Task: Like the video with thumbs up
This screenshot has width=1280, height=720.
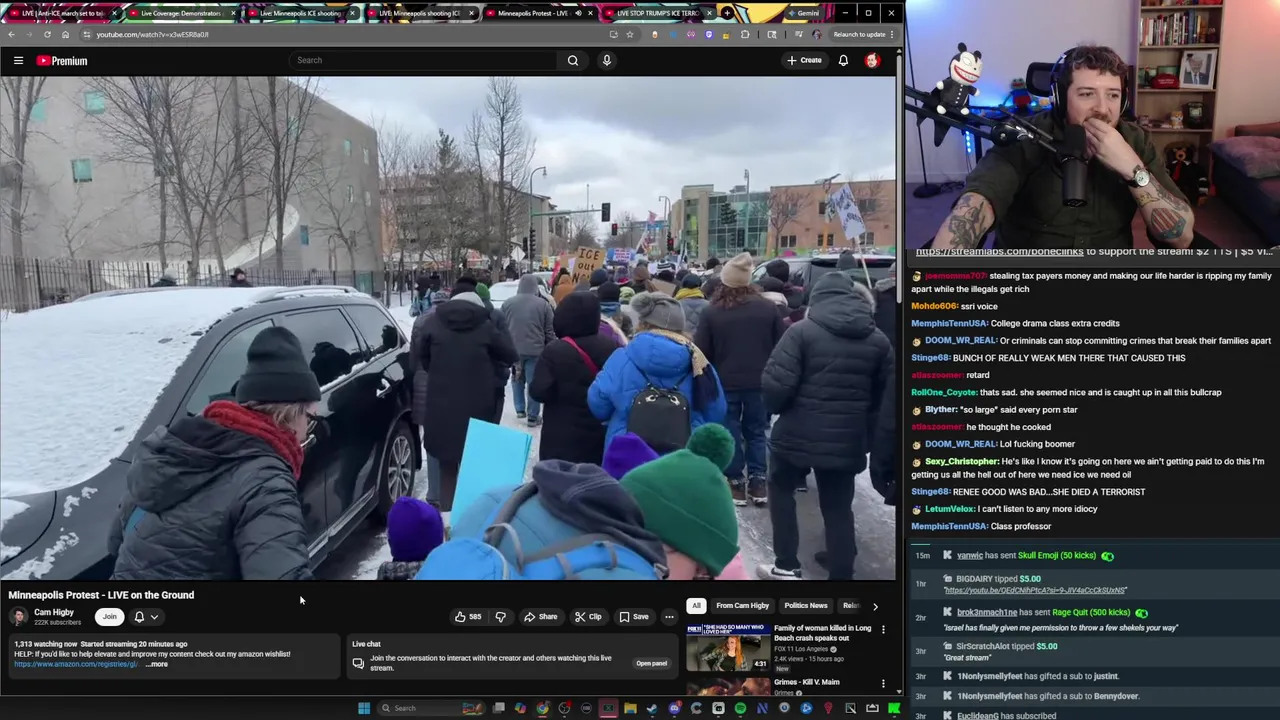Action: (468, 616)
